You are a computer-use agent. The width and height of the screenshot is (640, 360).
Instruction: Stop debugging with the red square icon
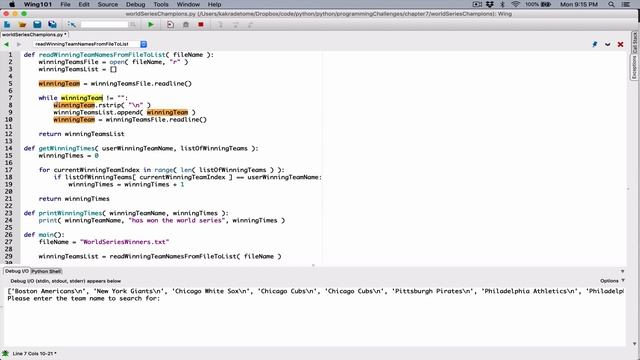point(201,25)
